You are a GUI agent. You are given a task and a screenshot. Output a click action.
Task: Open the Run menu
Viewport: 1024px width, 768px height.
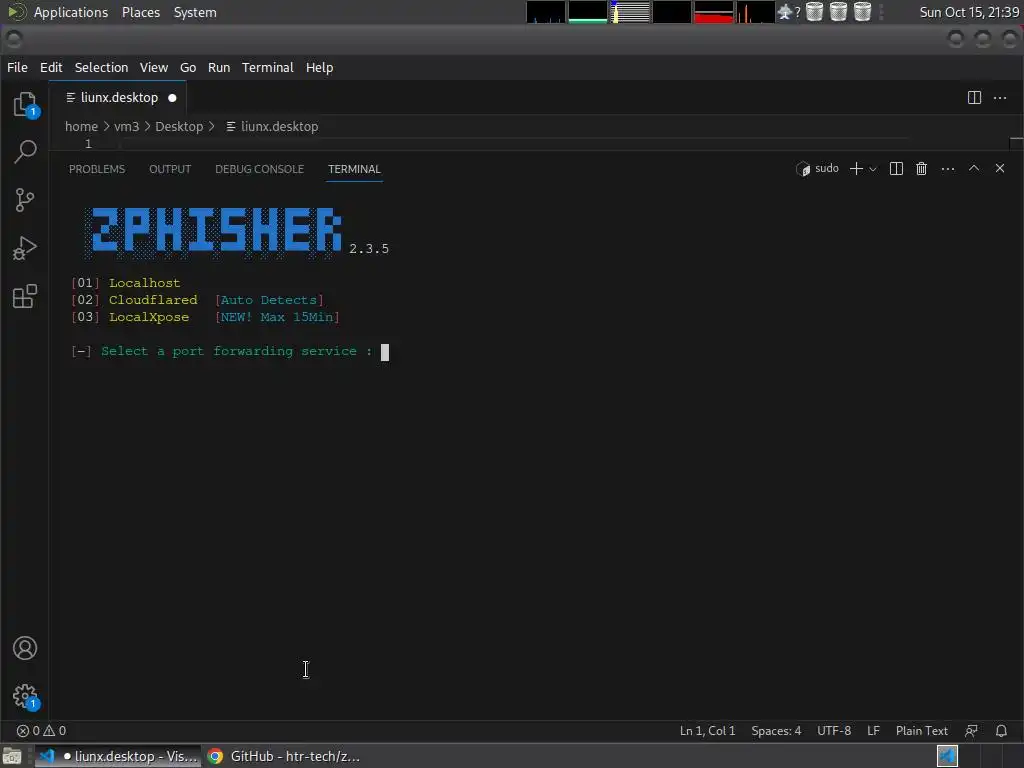click(219, 67)
